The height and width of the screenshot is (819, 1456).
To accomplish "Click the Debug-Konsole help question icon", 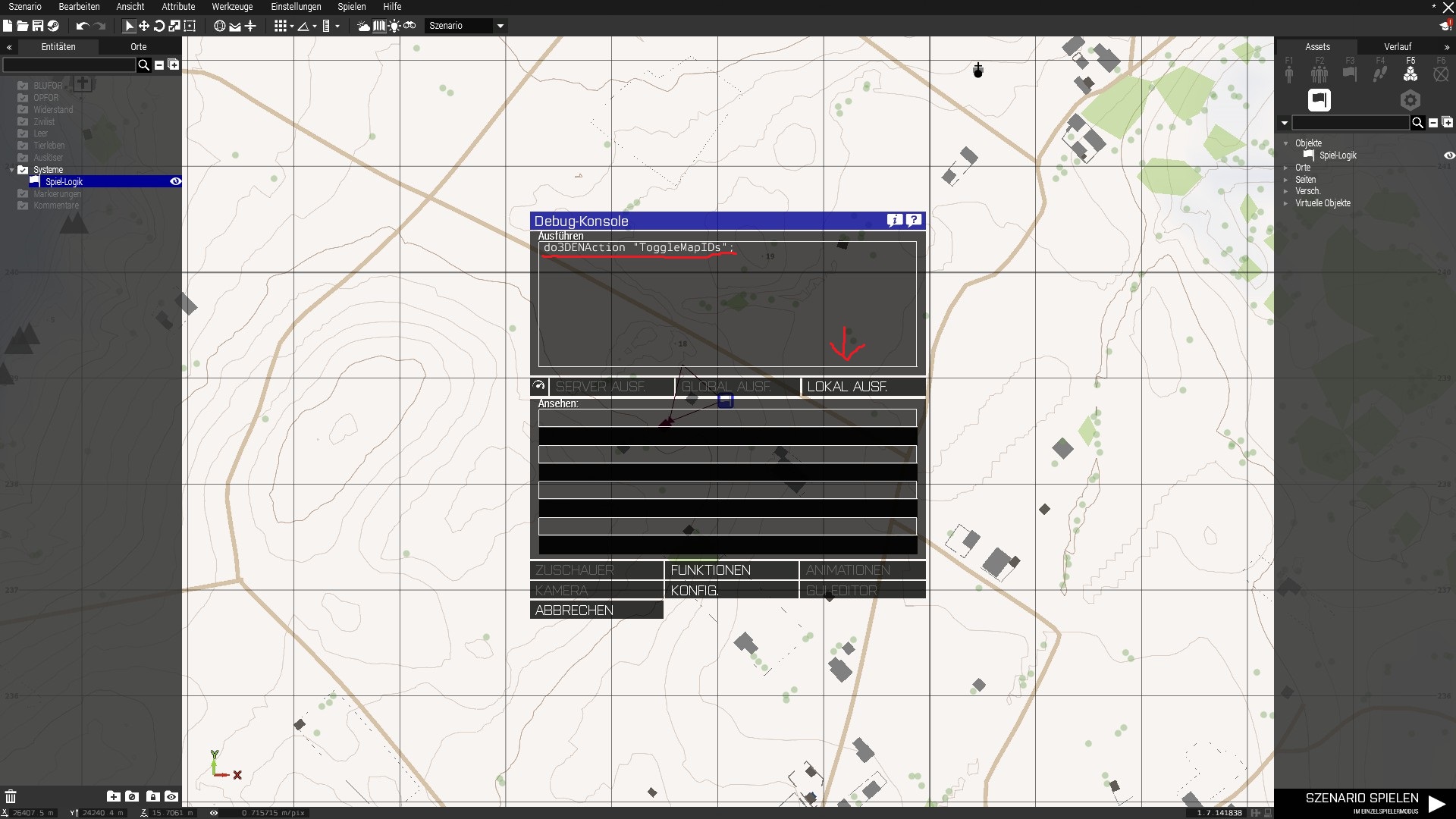I will pyautogui.click(x=914, y=220).
